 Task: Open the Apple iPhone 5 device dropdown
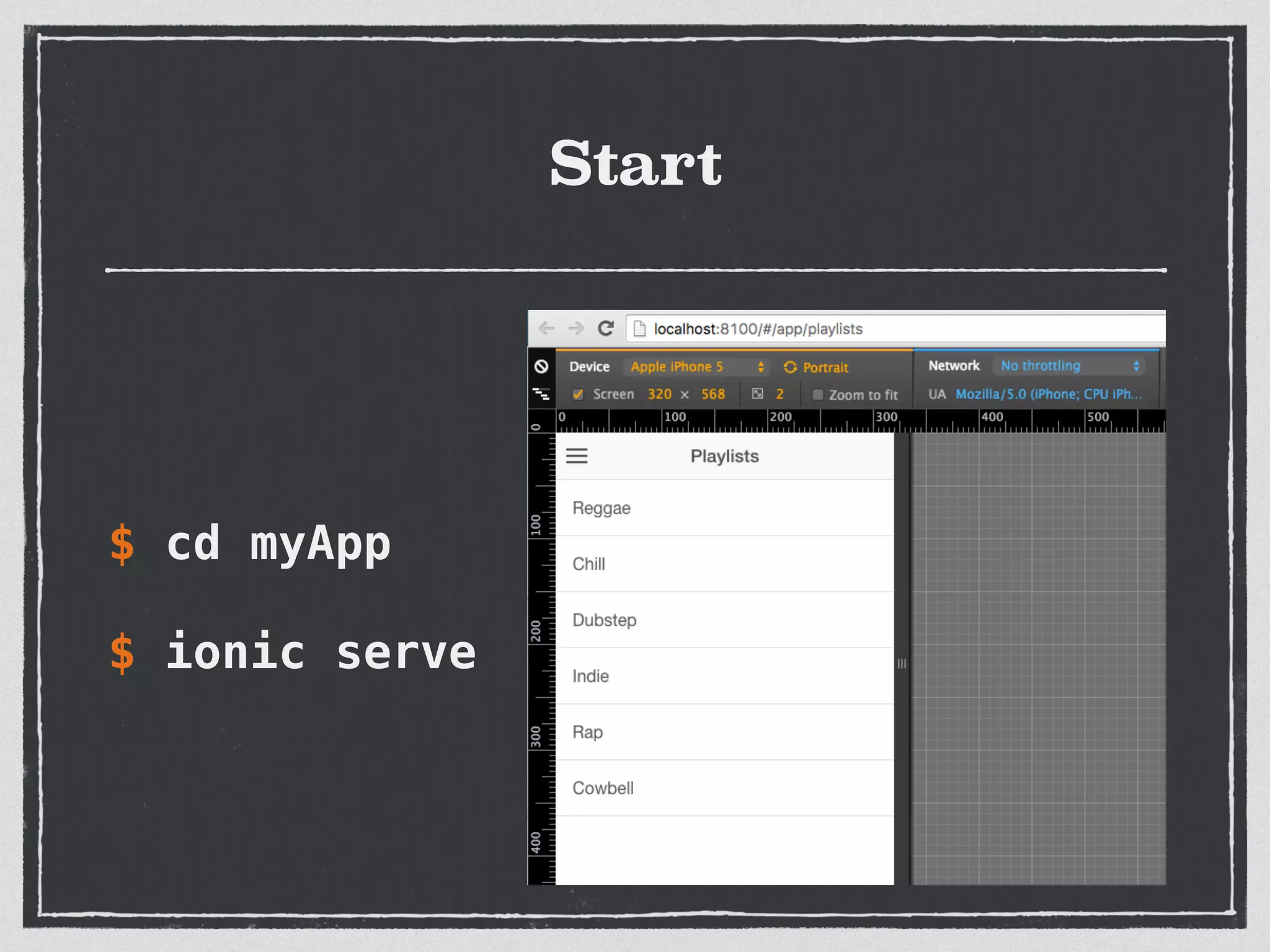click(x=697, y=367)
